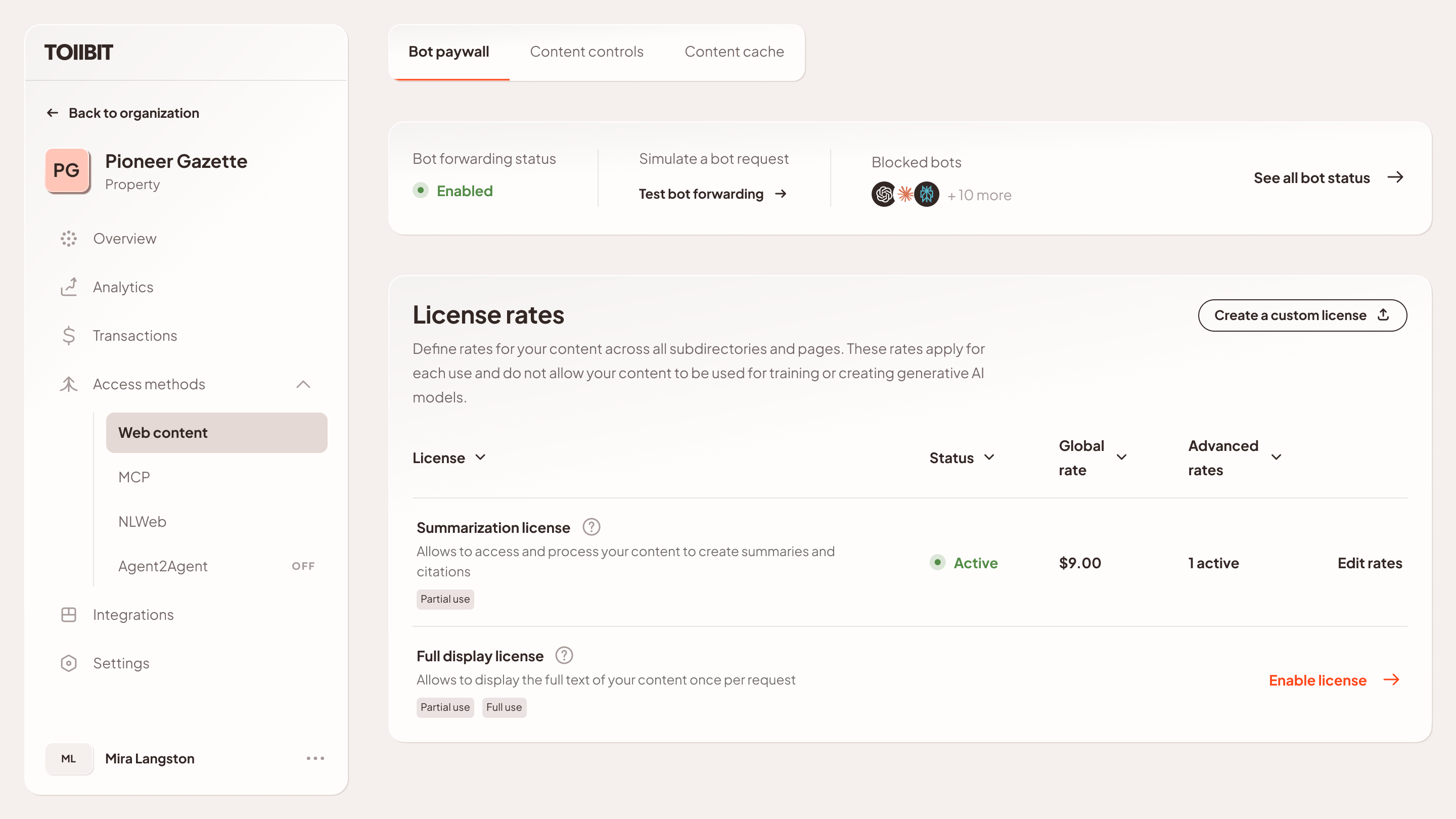Click Create a custom license button
Screen dimensions: 1456x819
point(1302,315)
